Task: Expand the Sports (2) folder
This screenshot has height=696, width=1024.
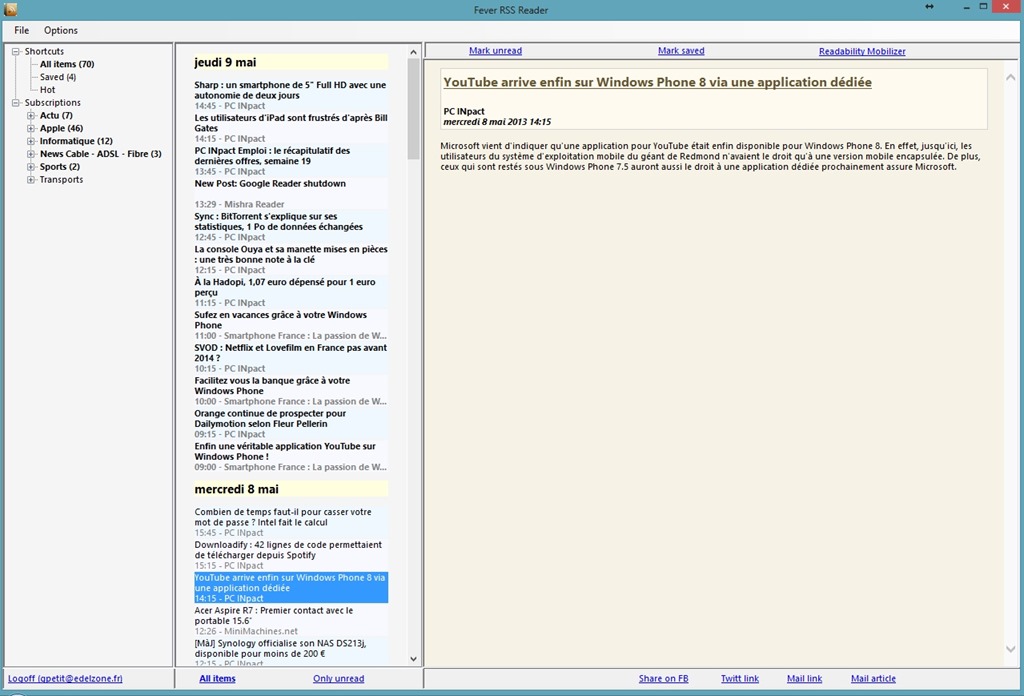Action: pyautogui.click(x=31, y=167)
